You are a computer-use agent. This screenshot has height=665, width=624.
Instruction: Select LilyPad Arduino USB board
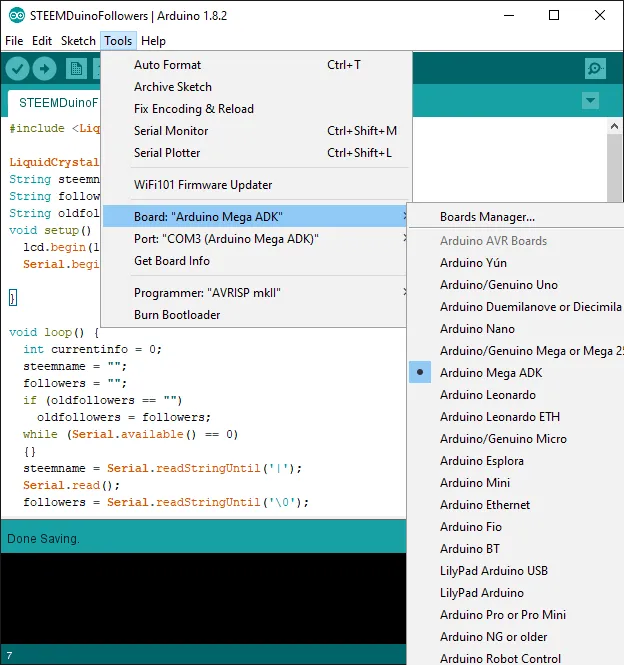[x=516, y=571]
